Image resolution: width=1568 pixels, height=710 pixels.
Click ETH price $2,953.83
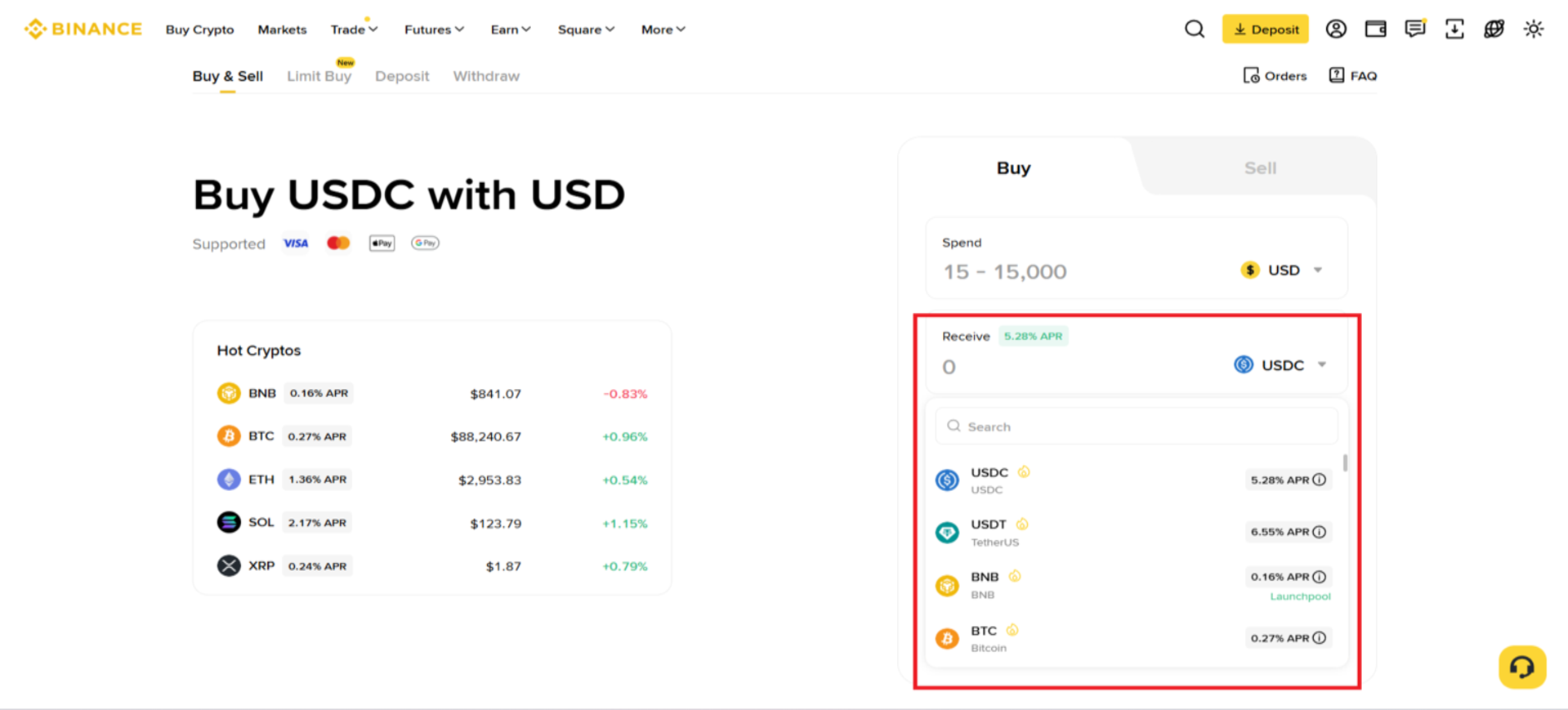pyautogui.click(x=489, y=480)
